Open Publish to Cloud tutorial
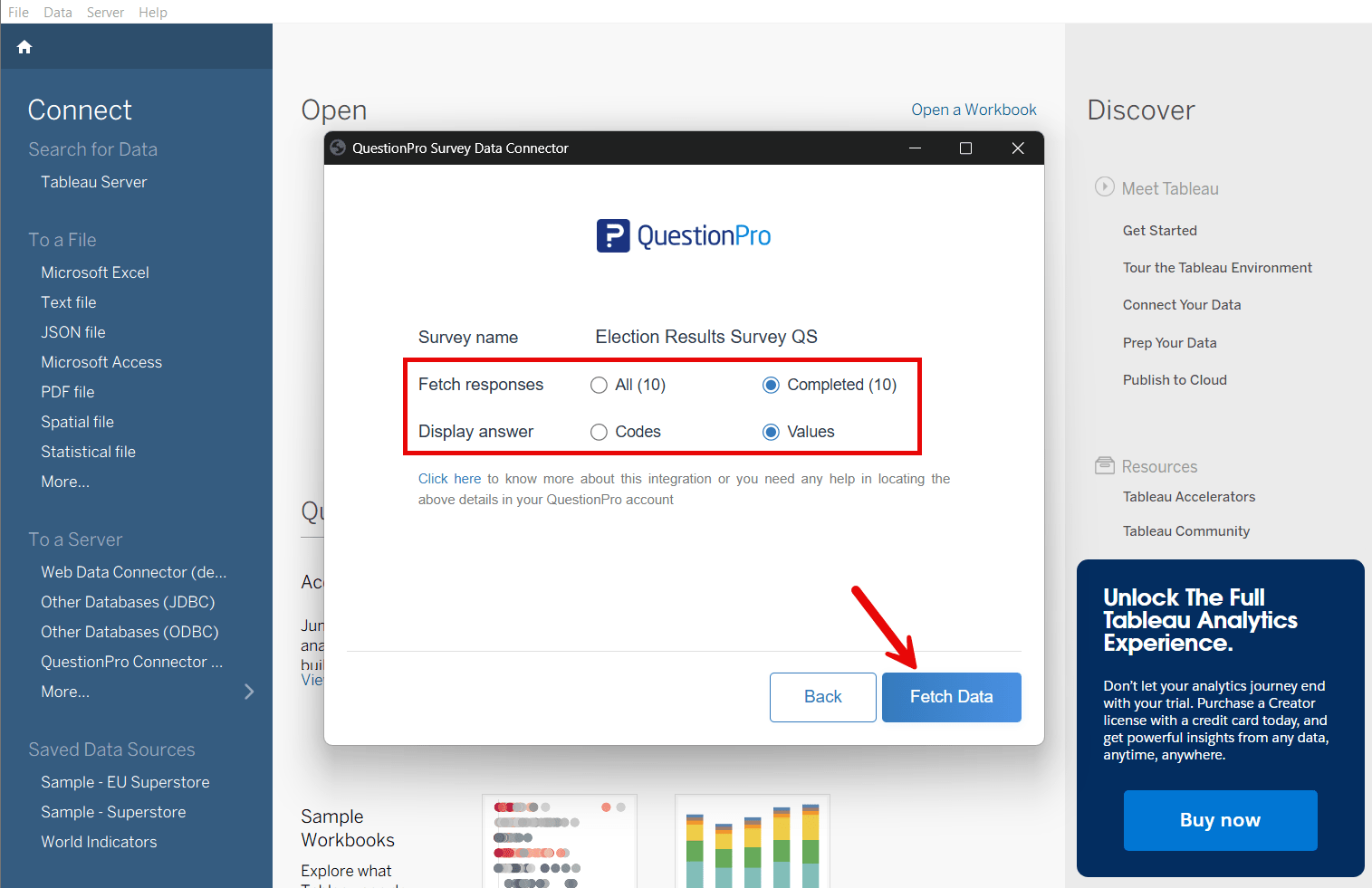This screenshot has height=888, width=1372. pyautogui.click(x=1175, y=380)
